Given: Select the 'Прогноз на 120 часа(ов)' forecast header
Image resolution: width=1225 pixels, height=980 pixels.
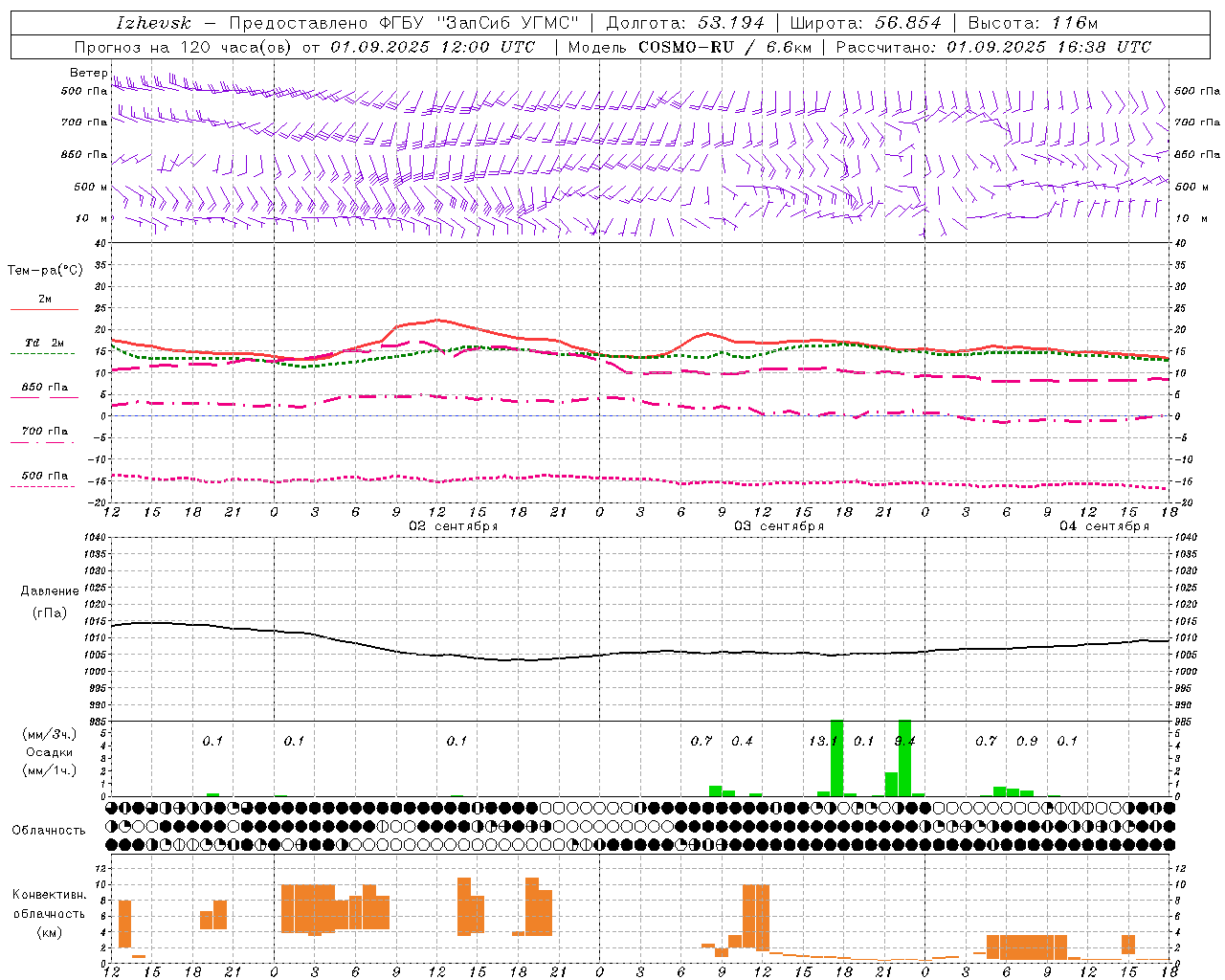Looking at the screenshot, I should [x=184, y=47].
